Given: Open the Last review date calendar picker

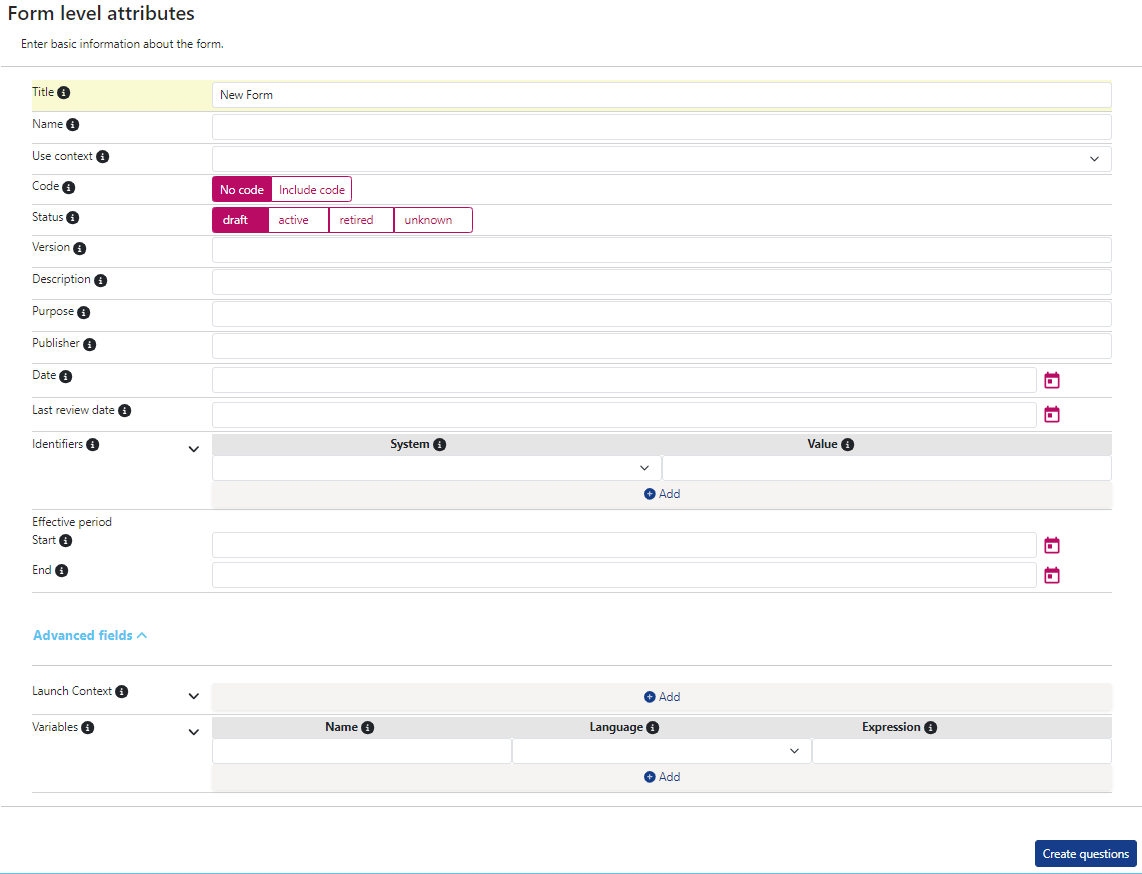Looking at the screenshot, I should 1051,413.
